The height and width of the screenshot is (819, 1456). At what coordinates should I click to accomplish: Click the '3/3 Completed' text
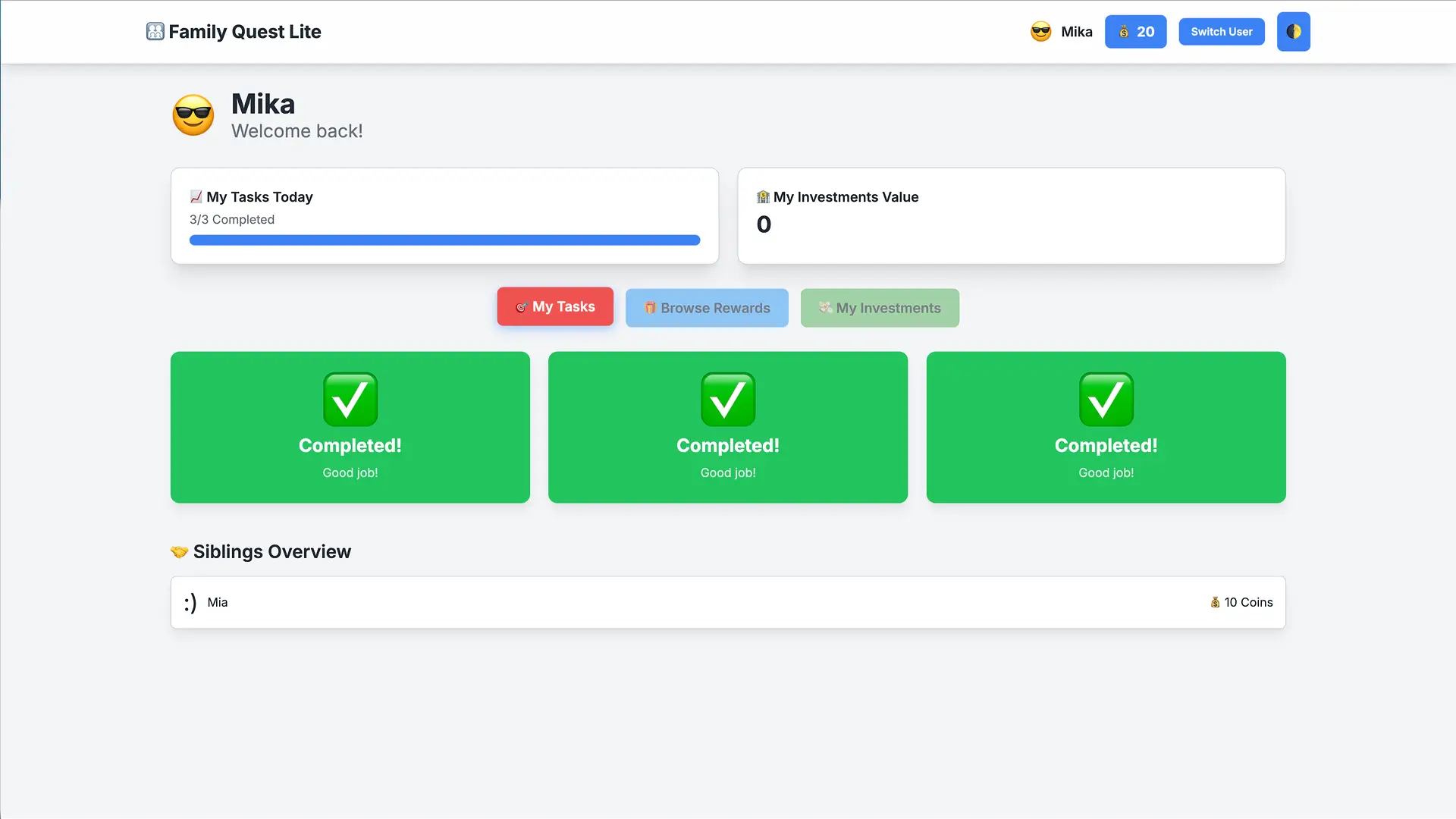232,220
